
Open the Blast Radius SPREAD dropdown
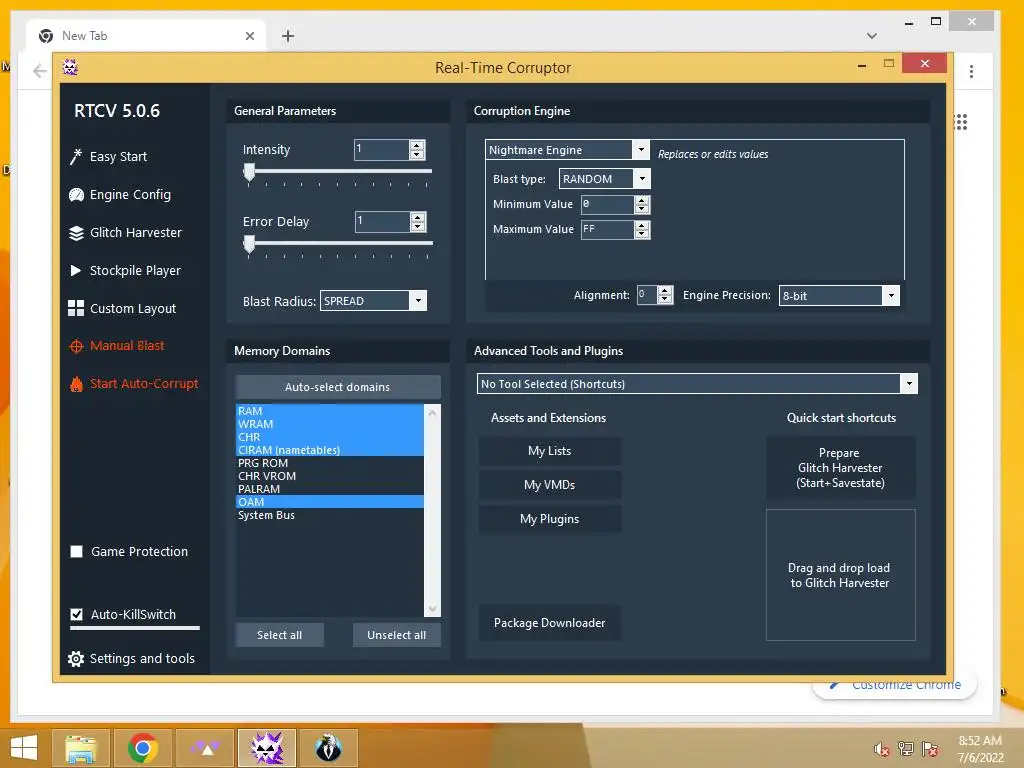418,300
